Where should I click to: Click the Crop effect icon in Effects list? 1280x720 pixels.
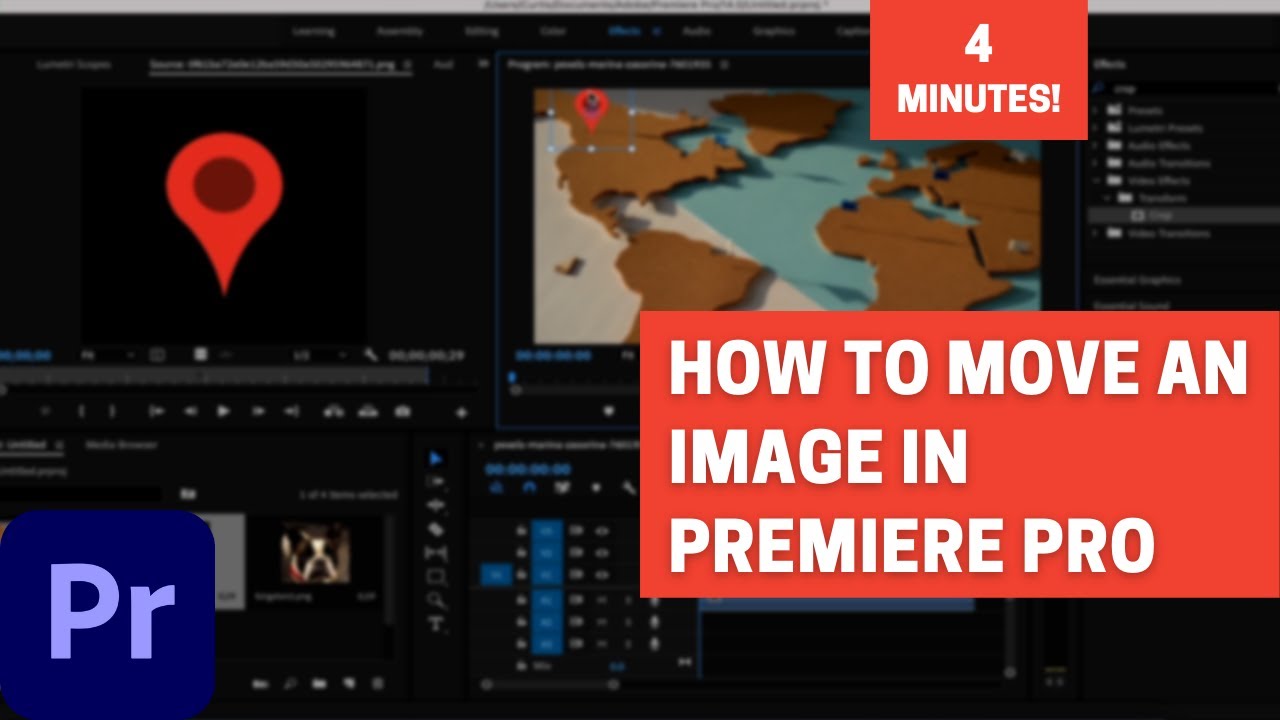(1137, 215)
